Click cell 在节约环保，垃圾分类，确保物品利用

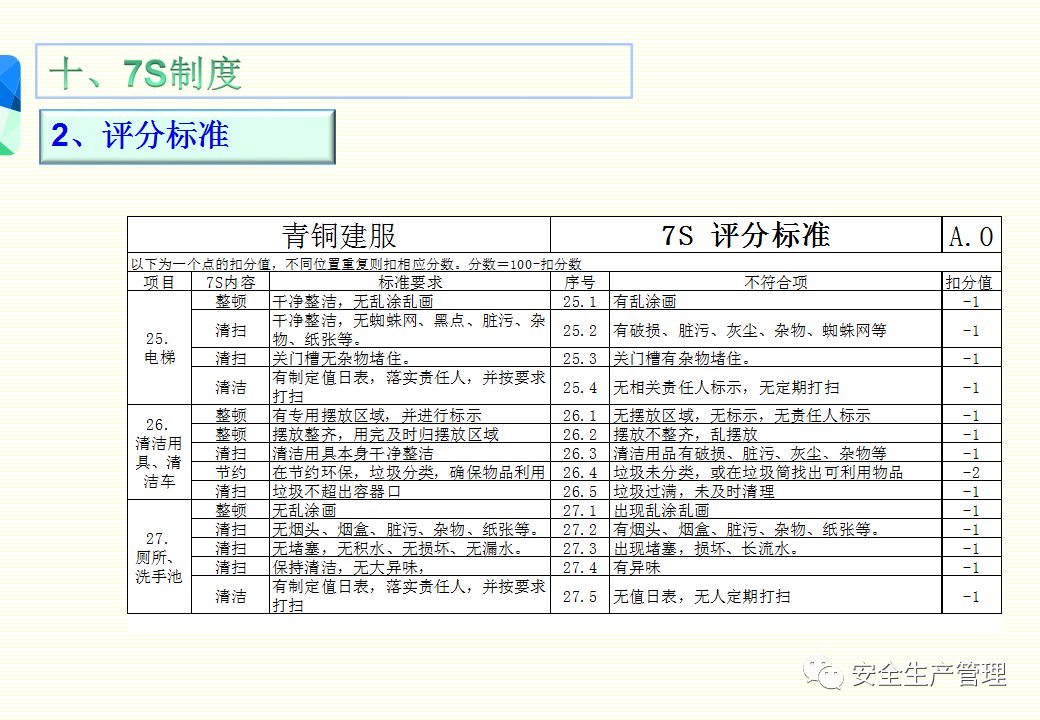tap(410, 472)
